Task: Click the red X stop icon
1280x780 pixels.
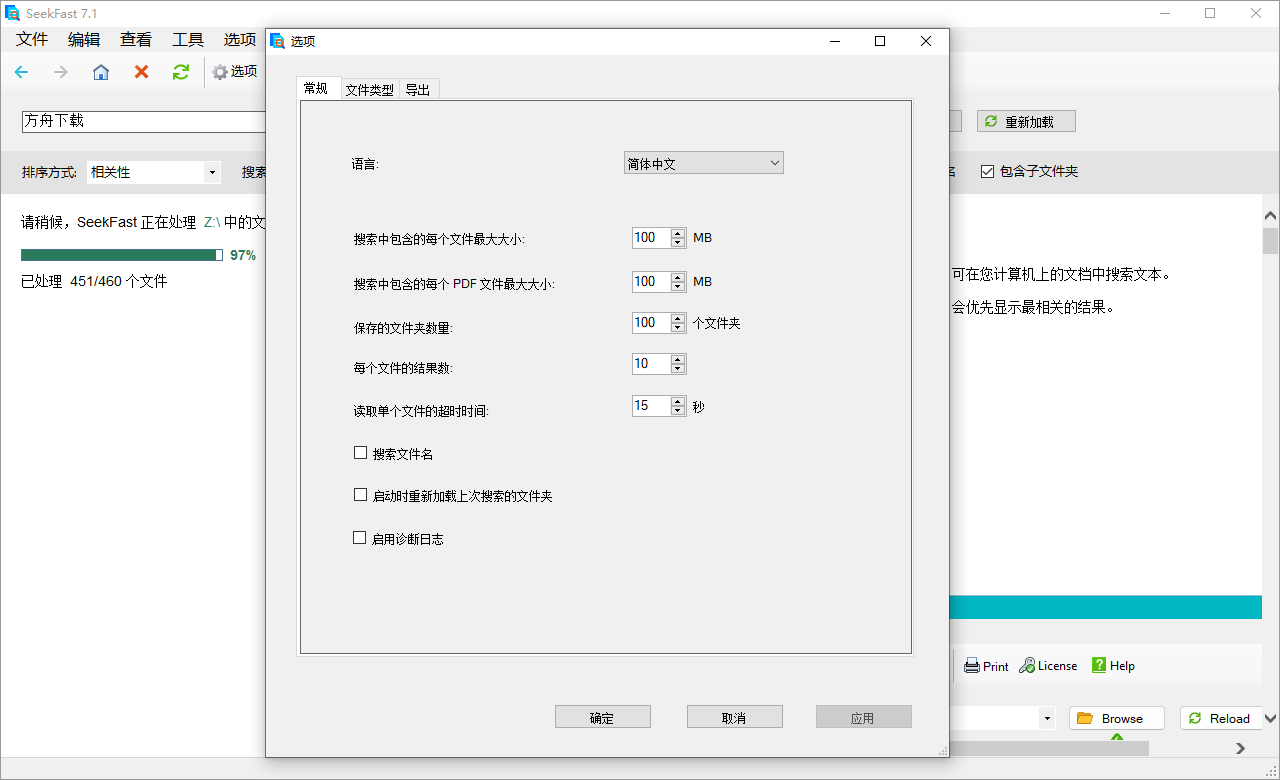Action: pyautogui.click(x=141, y=72)
